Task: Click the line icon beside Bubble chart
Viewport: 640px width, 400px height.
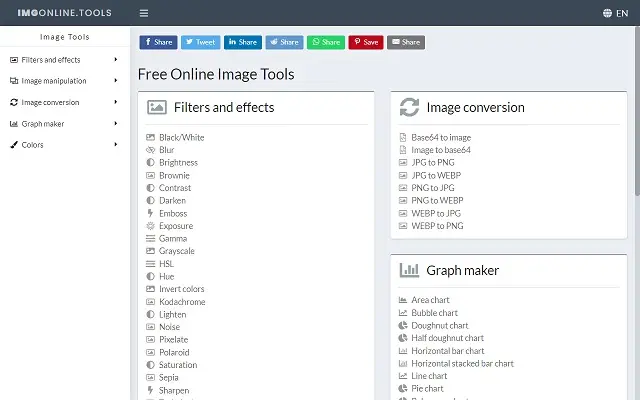Action: coord(403,313)
